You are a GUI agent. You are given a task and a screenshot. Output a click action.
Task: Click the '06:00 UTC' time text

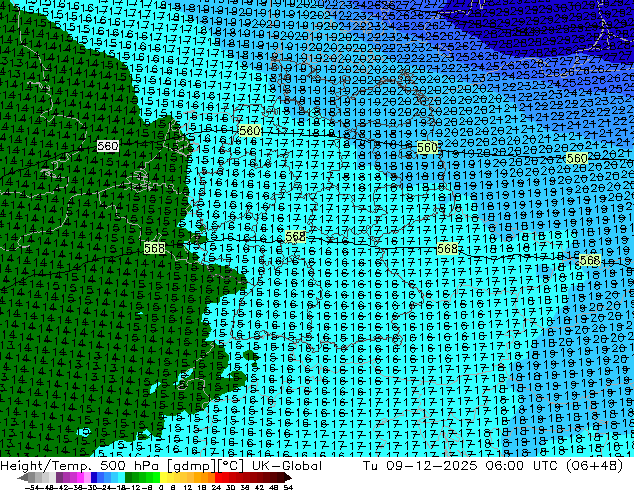[523, 465]
